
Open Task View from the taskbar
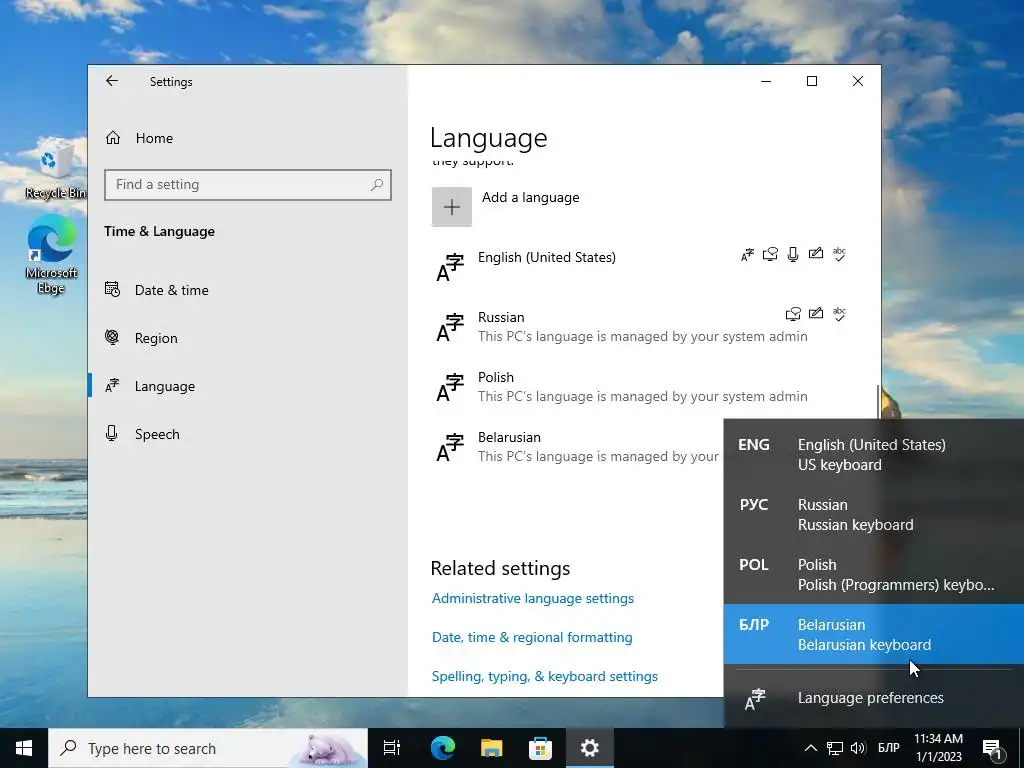point(392,748)
